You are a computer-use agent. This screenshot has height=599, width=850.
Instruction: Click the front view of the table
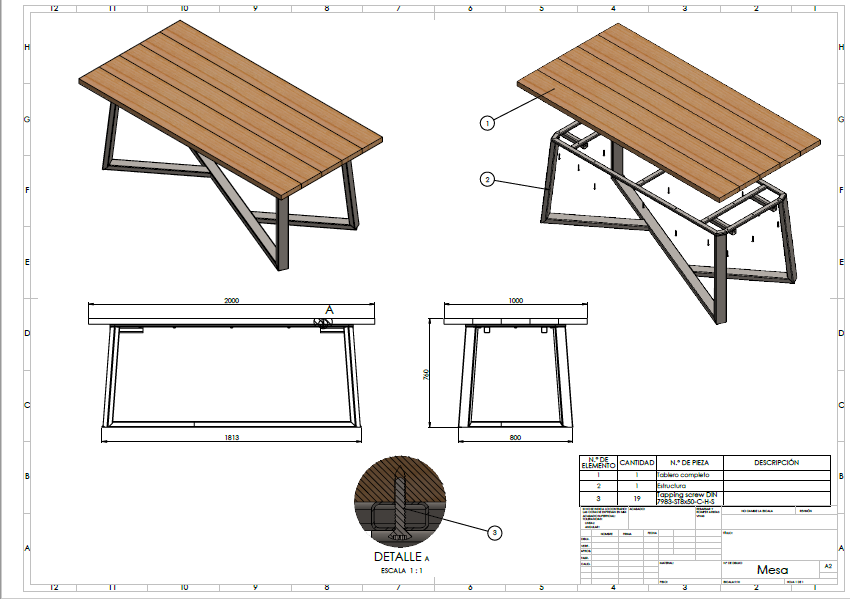(x=230, y=370)
